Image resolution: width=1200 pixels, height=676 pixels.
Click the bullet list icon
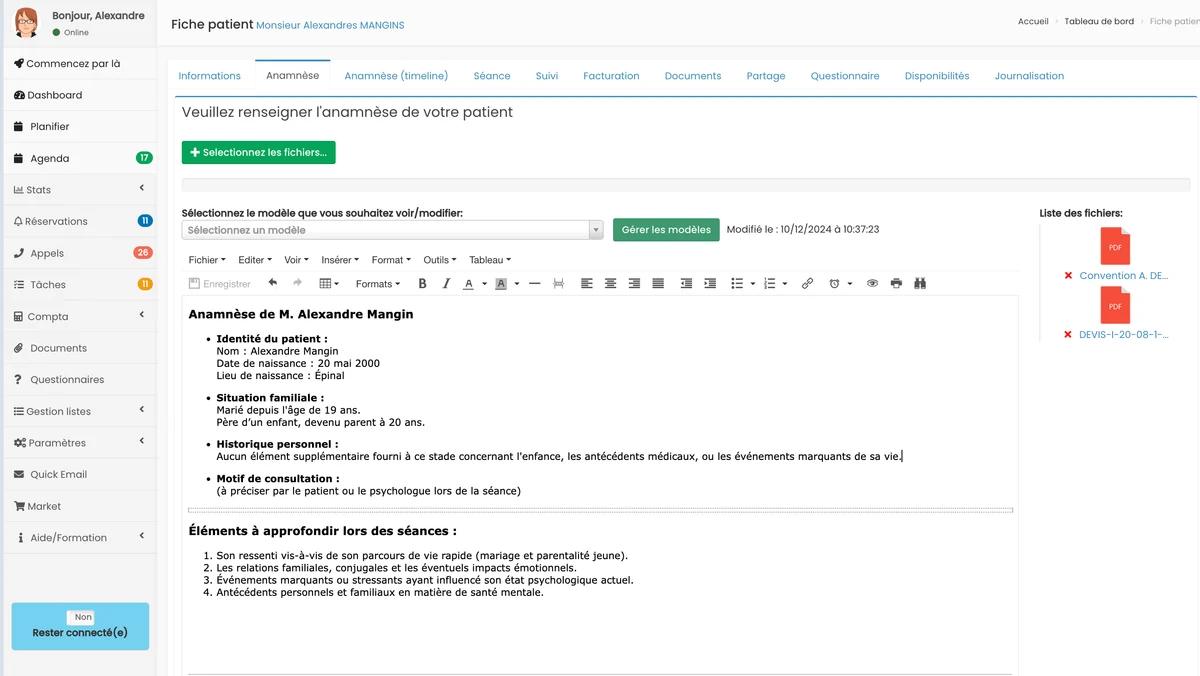click(737, 284)
